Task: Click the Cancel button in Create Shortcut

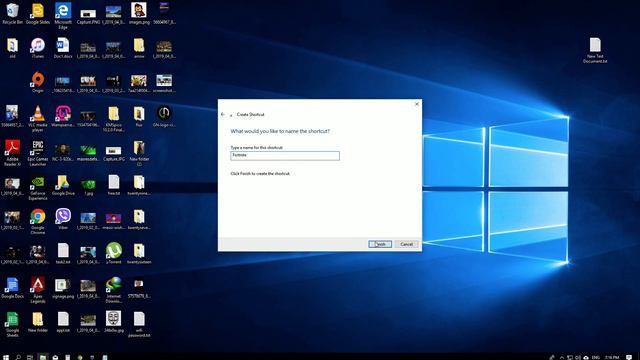Action: click(407, 244)
